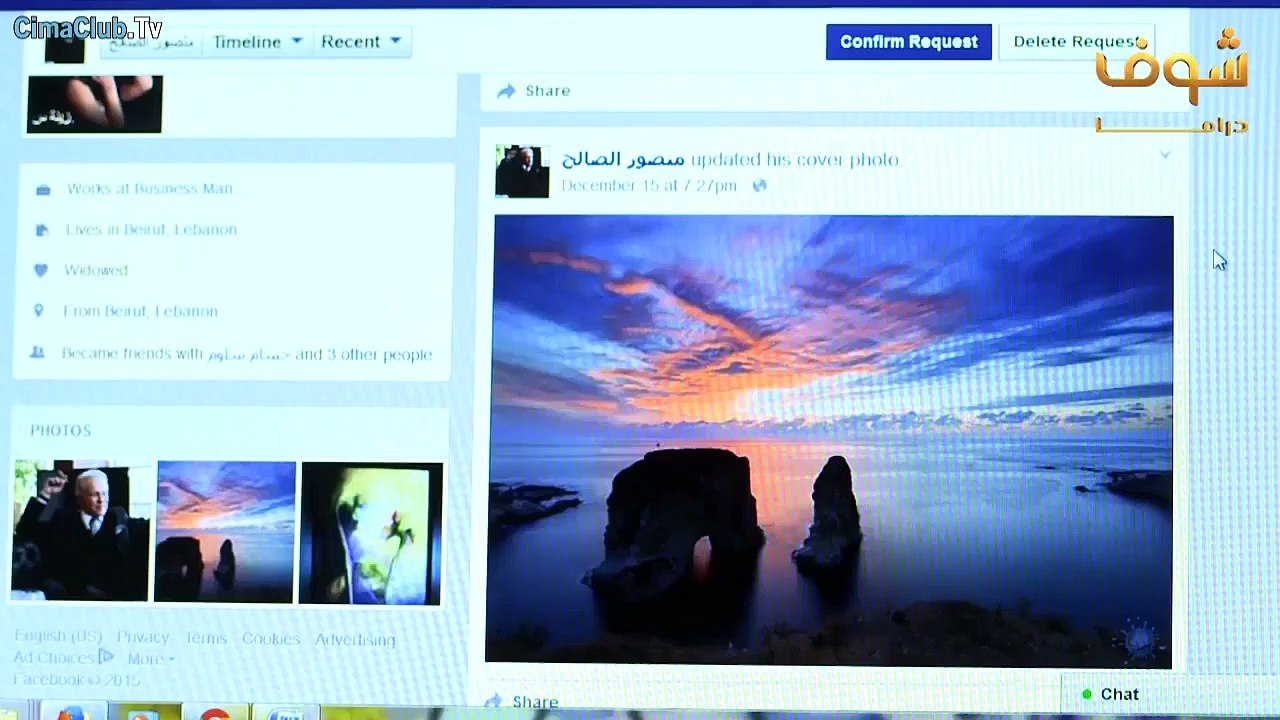The width and height of the screenshot is (1280, 720).
Task: Open the Timeline dropdown
Action: pyautogui.click(x=257, y=42)
